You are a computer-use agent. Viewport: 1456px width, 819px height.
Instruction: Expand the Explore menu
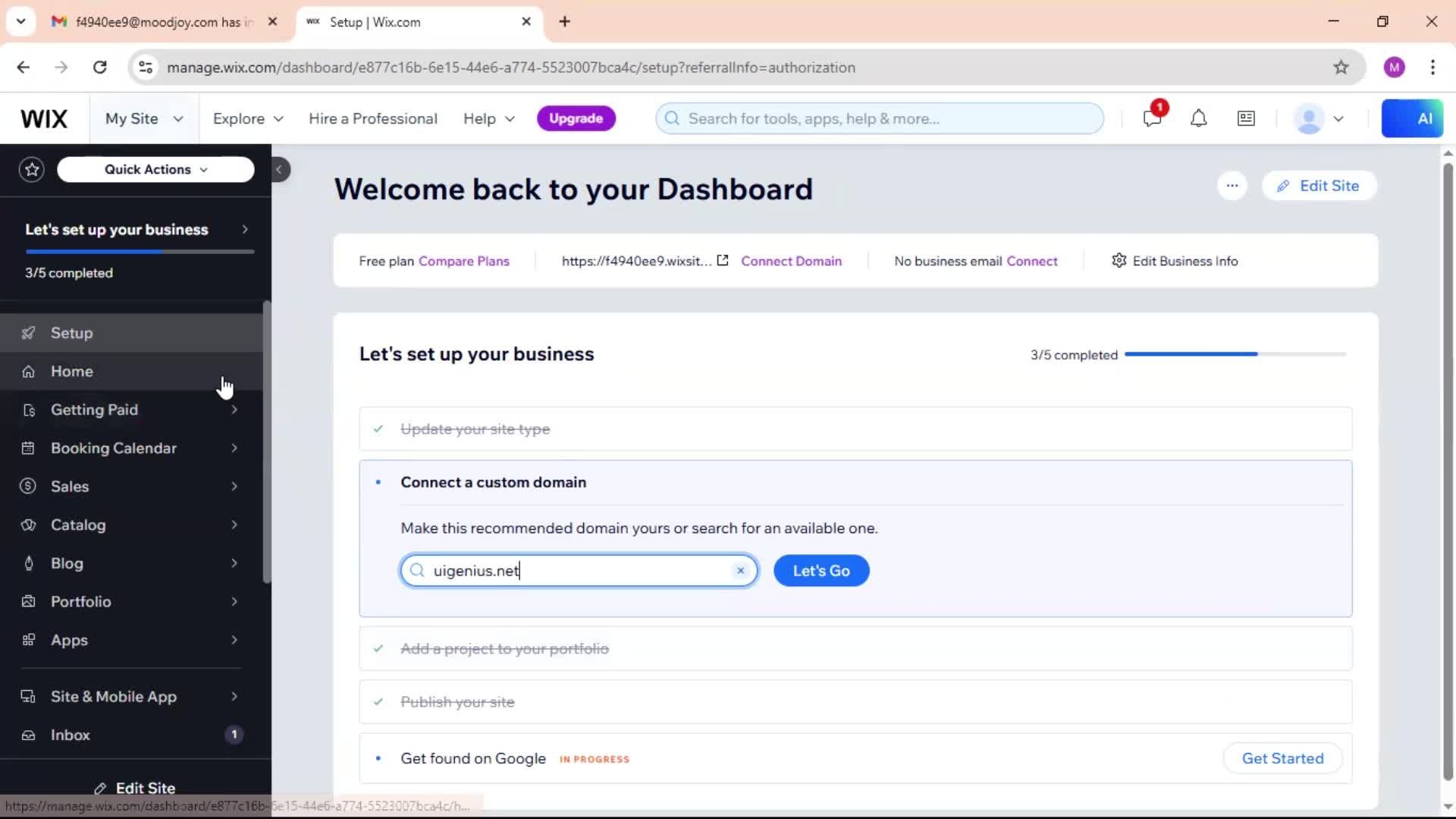pos(248,119)
